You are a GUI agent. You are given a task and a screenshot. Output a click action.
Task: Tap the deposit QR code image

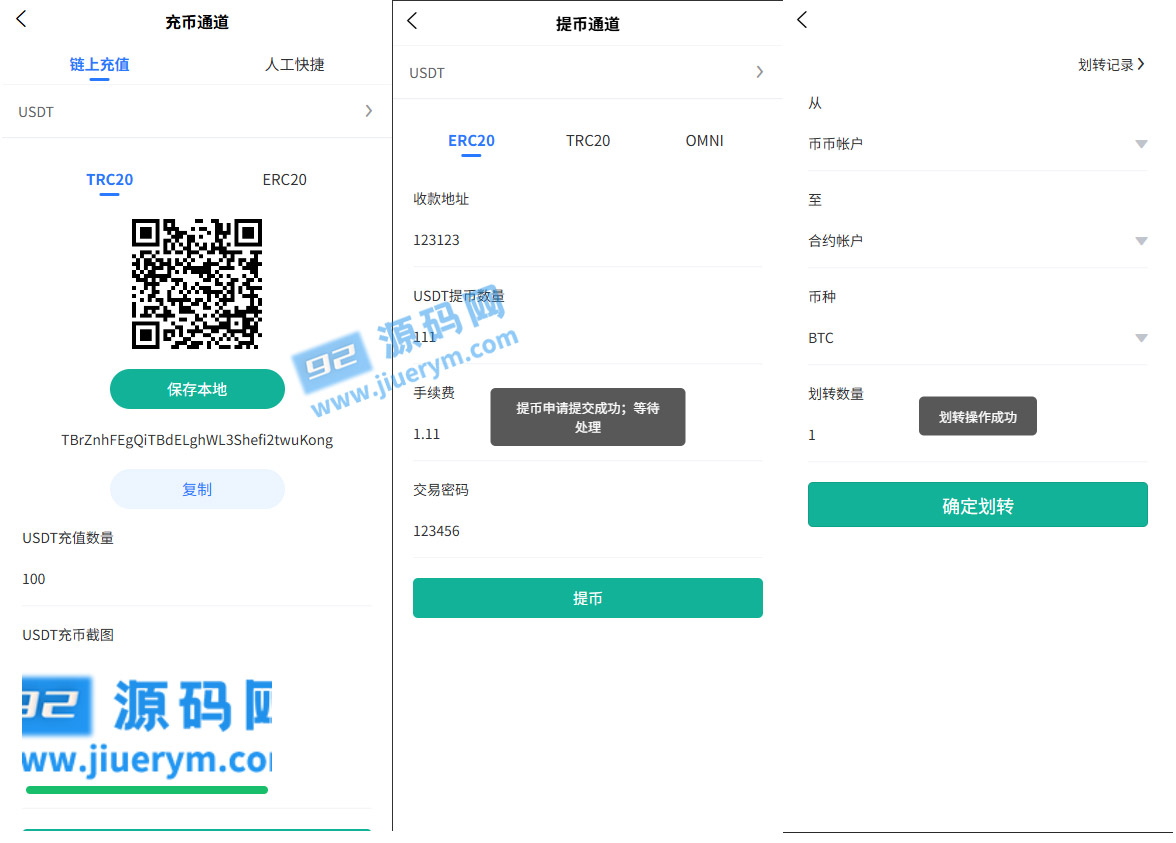pos(197,284)
